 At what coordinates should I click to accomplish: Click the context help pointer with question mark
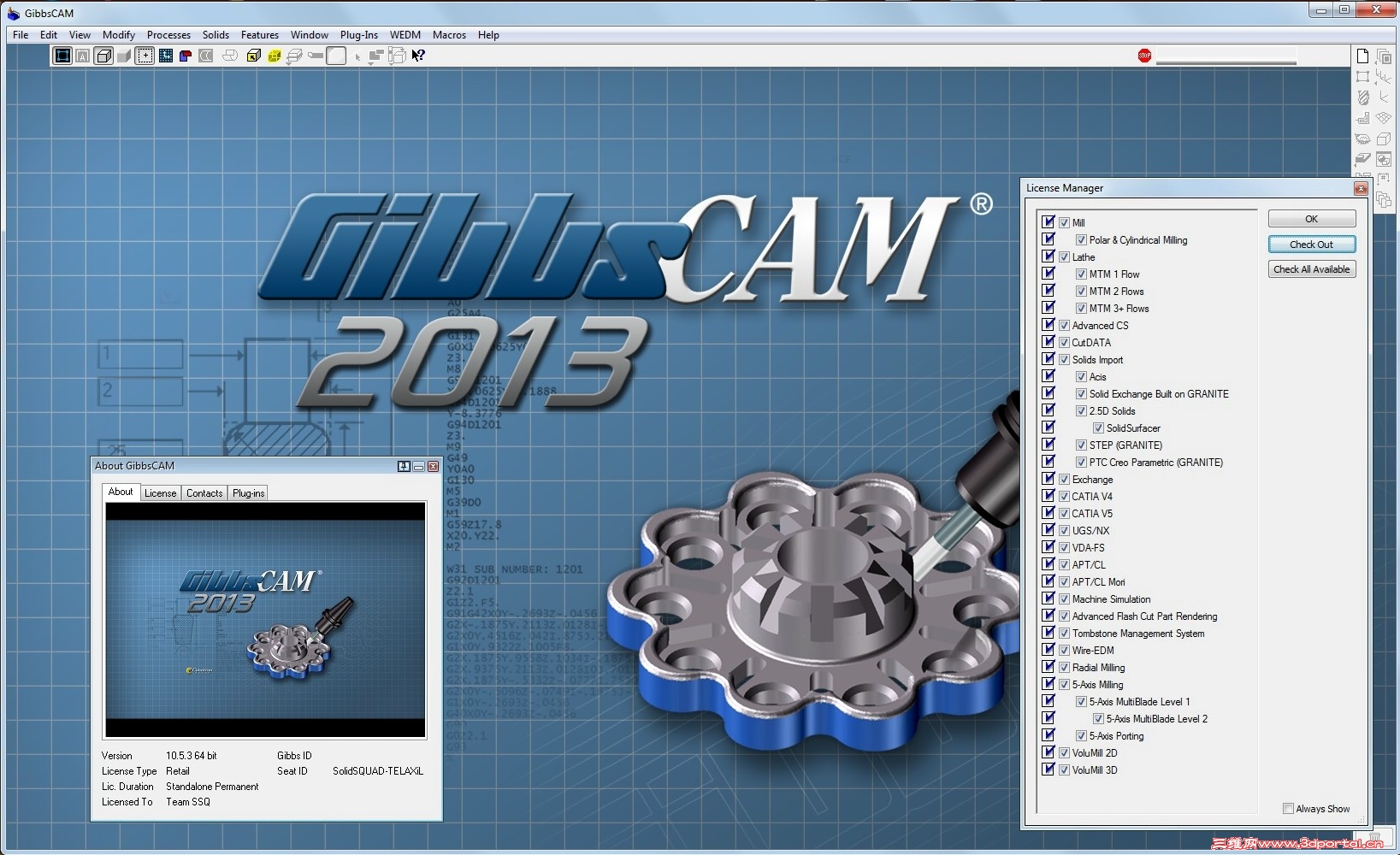point(418,56)
